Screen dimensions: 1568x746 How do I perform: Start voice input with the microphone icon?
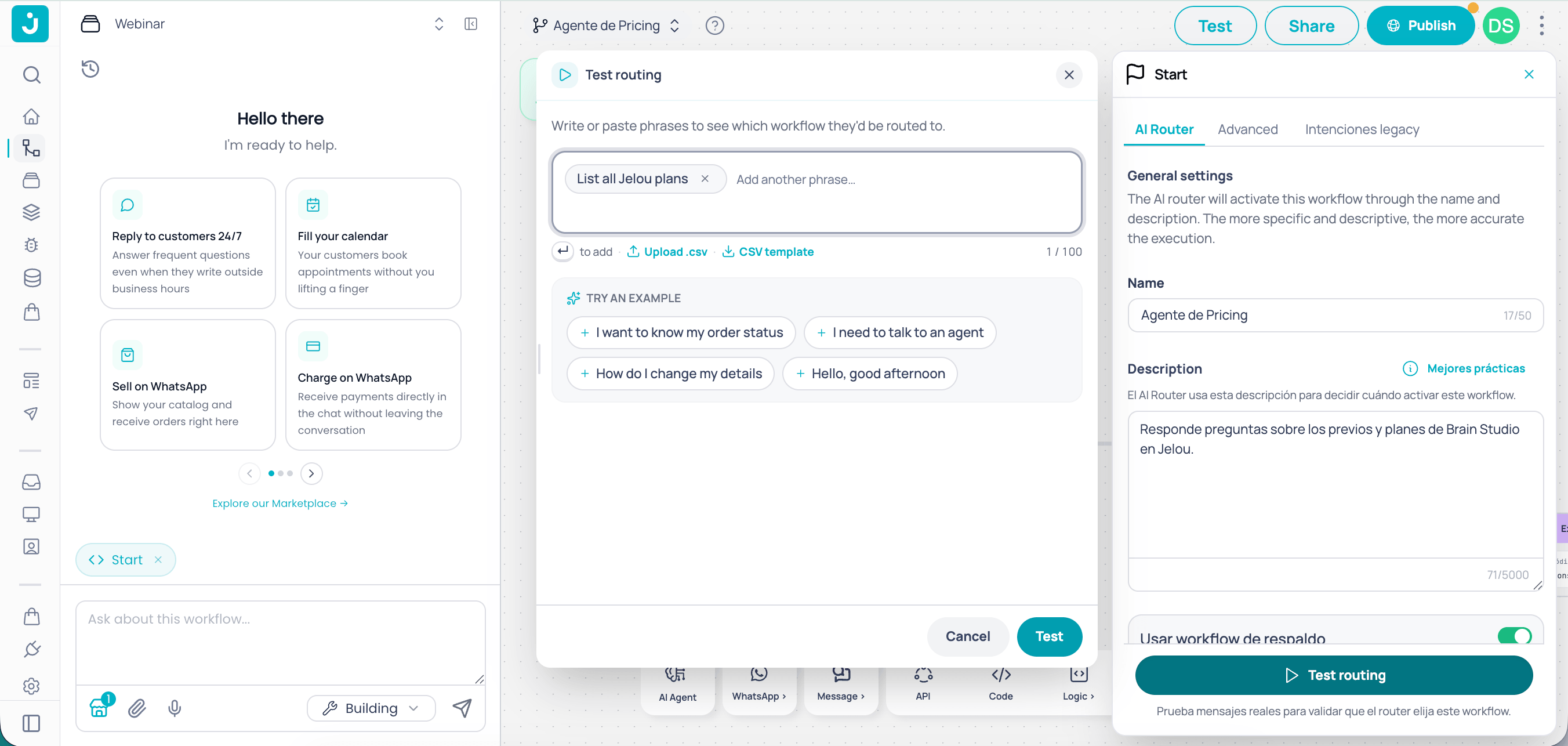coord(175,708)
